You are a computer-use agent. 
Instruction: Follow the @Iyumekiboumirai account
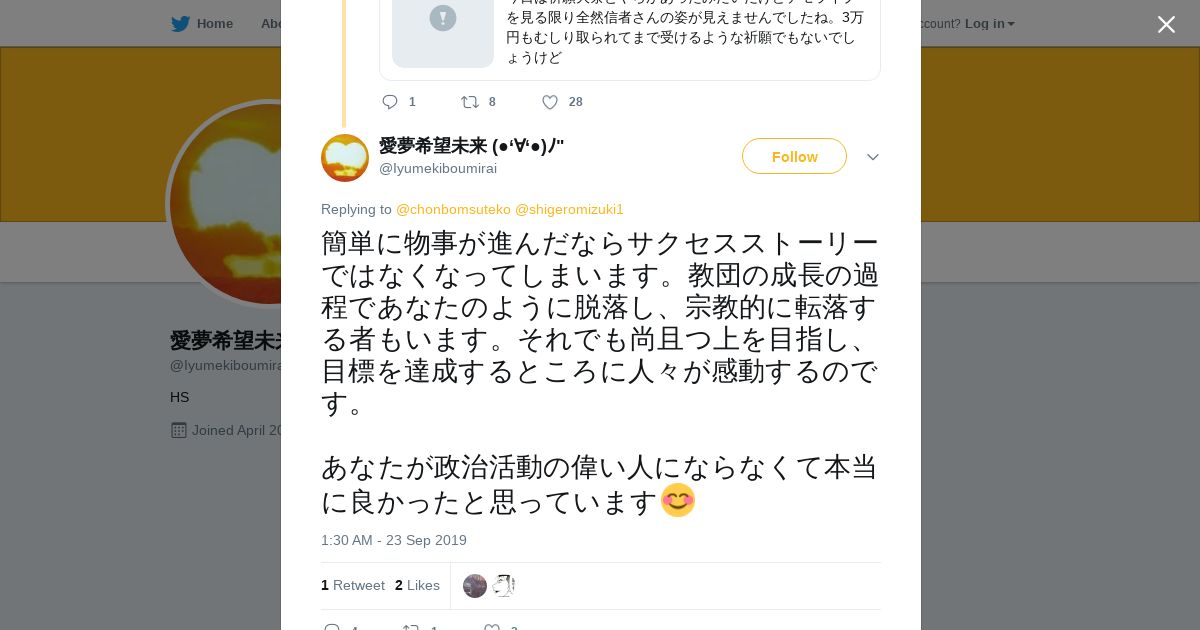click(794, 156)
